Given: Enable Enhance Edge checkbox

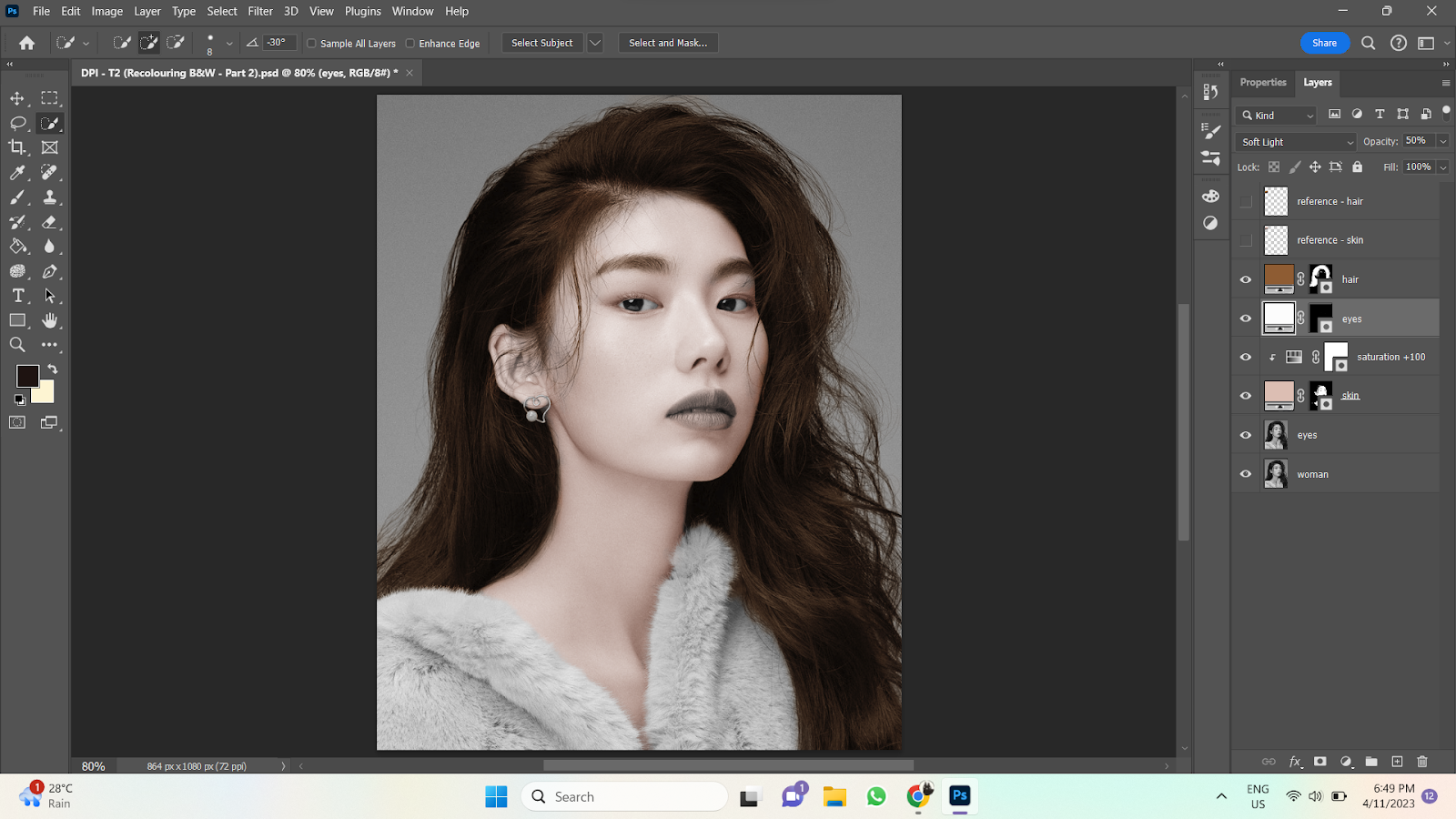Looking at the screenshot, I should [409, 43].
